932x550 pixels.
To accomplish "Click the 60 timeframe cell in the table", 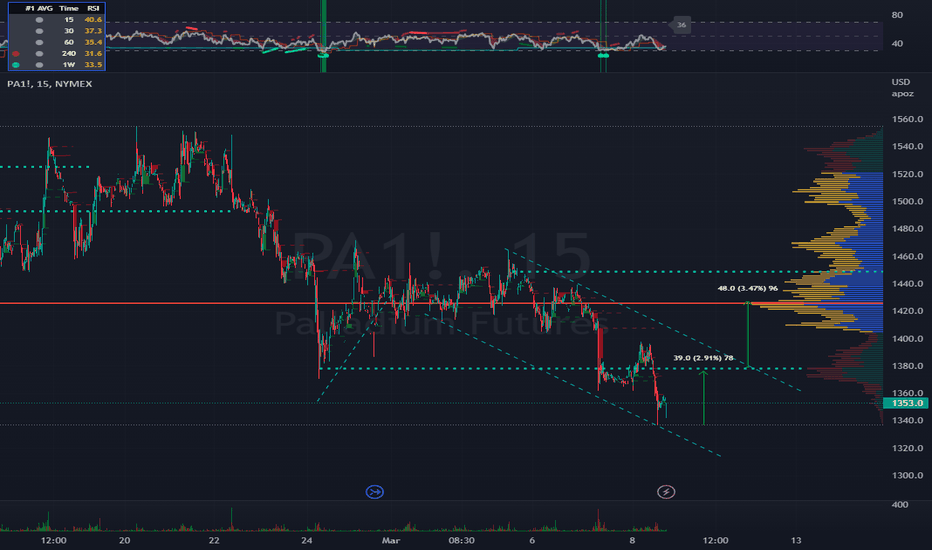I will 69,42.
